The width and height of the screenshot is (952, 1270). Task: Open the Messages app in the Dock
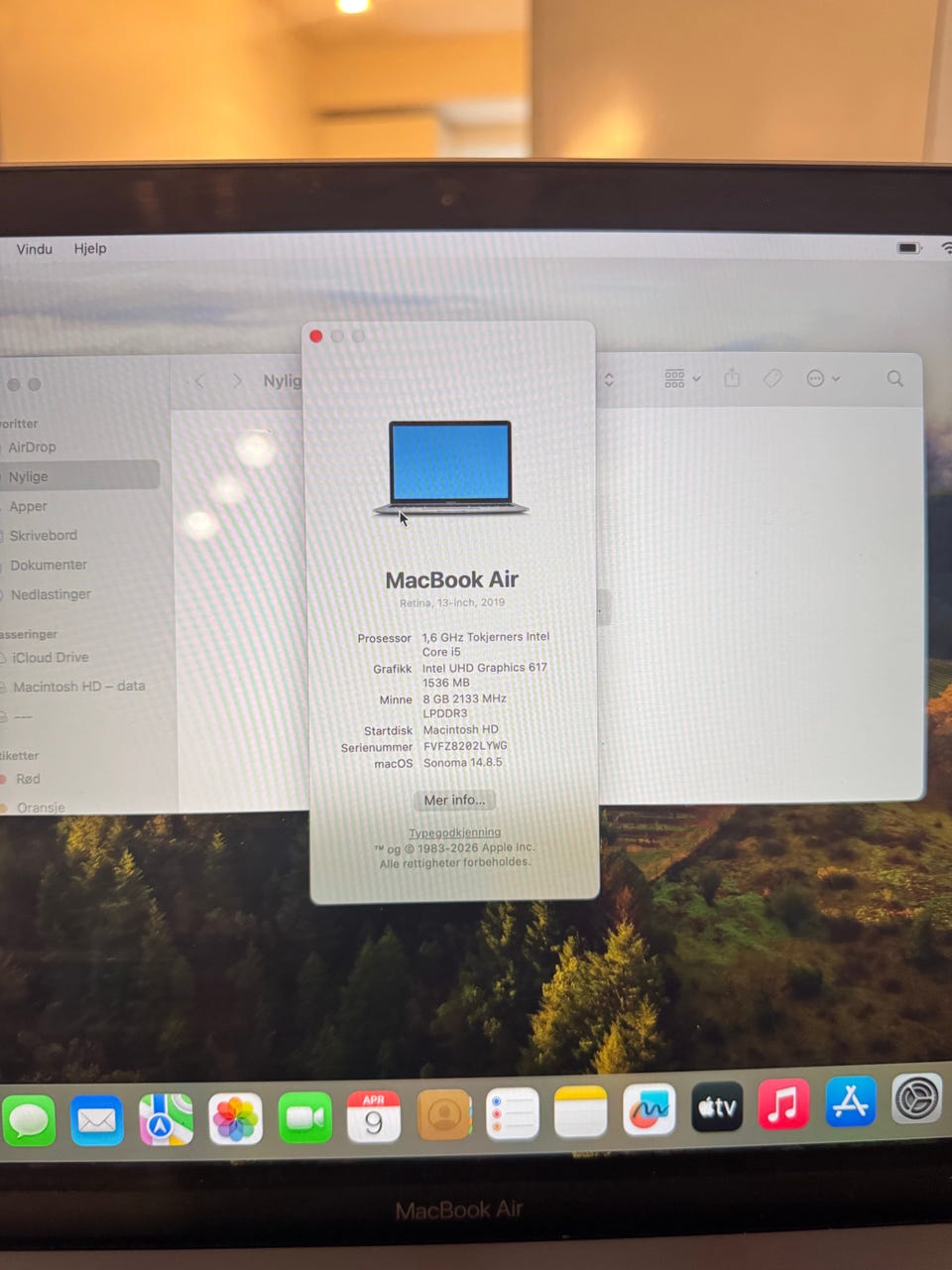point(29,1122)
